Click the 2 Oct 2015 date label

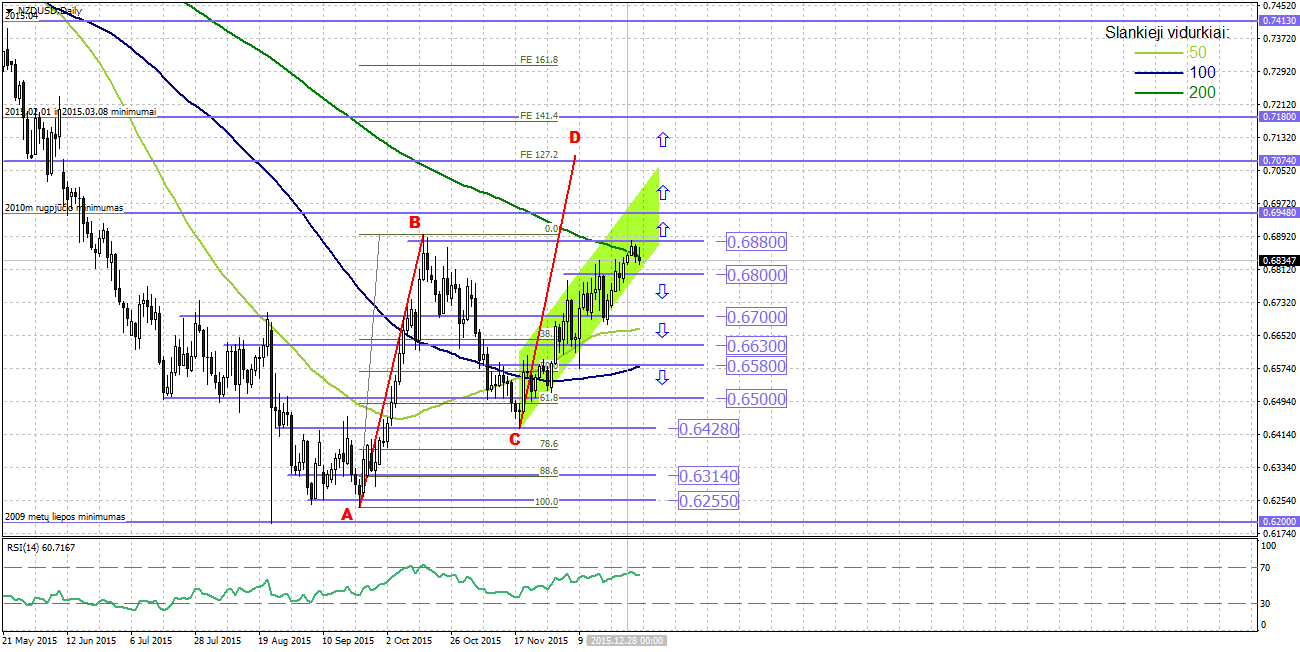click(x=409, y=640)
